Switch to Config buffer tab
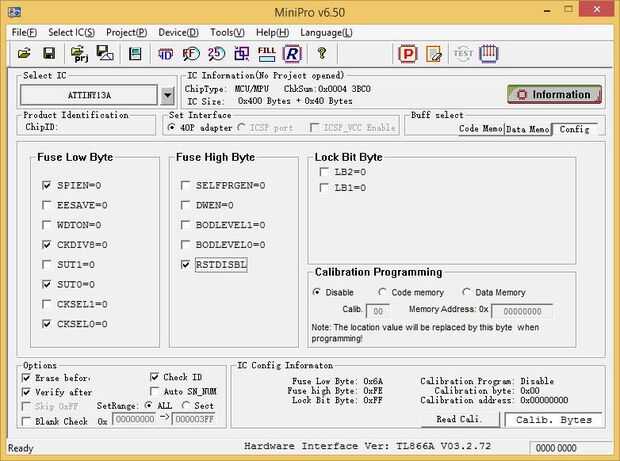This screenshot has height=461, width=620. (x=575, y=129)
